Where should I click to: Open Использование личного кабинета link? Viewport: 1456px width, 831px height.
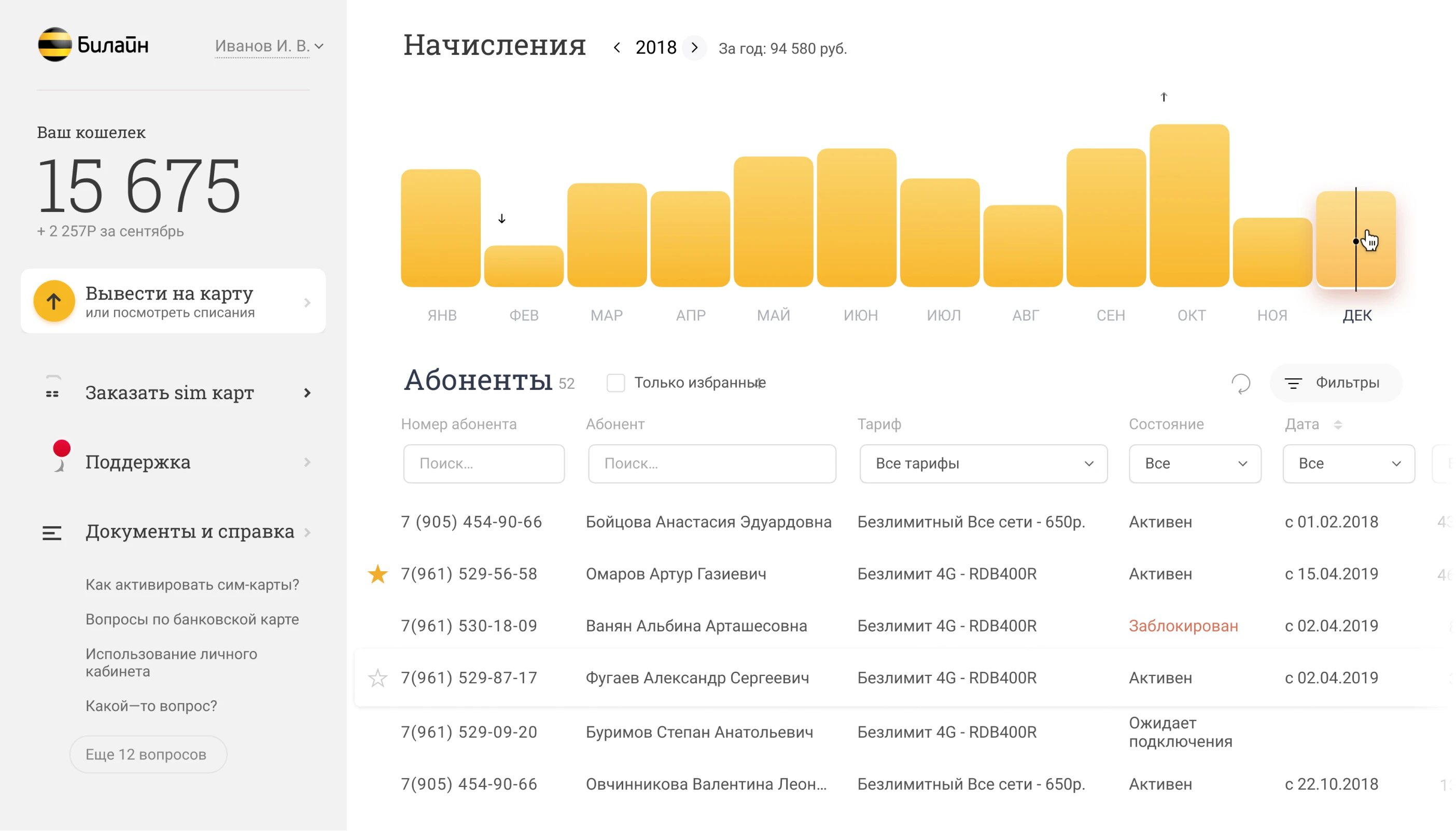[171, 662]
